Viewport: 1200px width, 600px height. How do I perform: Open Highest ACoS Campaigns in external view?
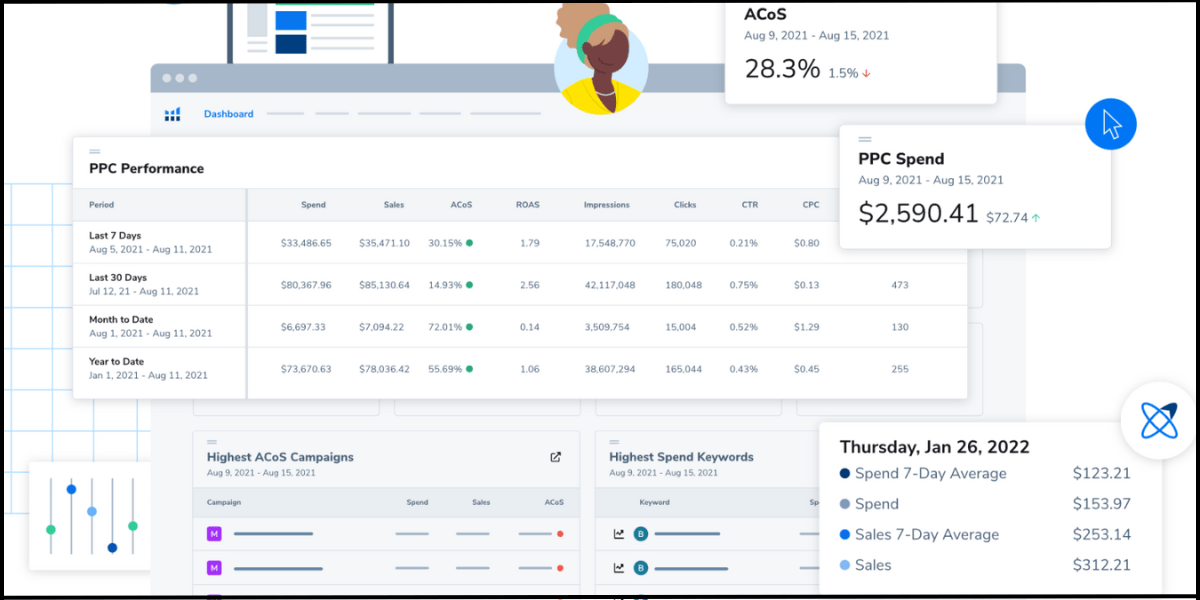[555, 457]
